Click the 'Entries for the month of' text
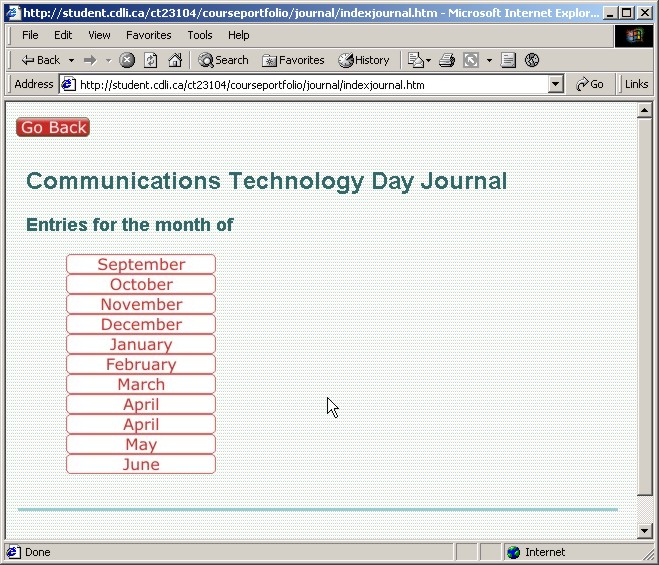The image size is (659, 565). click(x=129, y=225)
